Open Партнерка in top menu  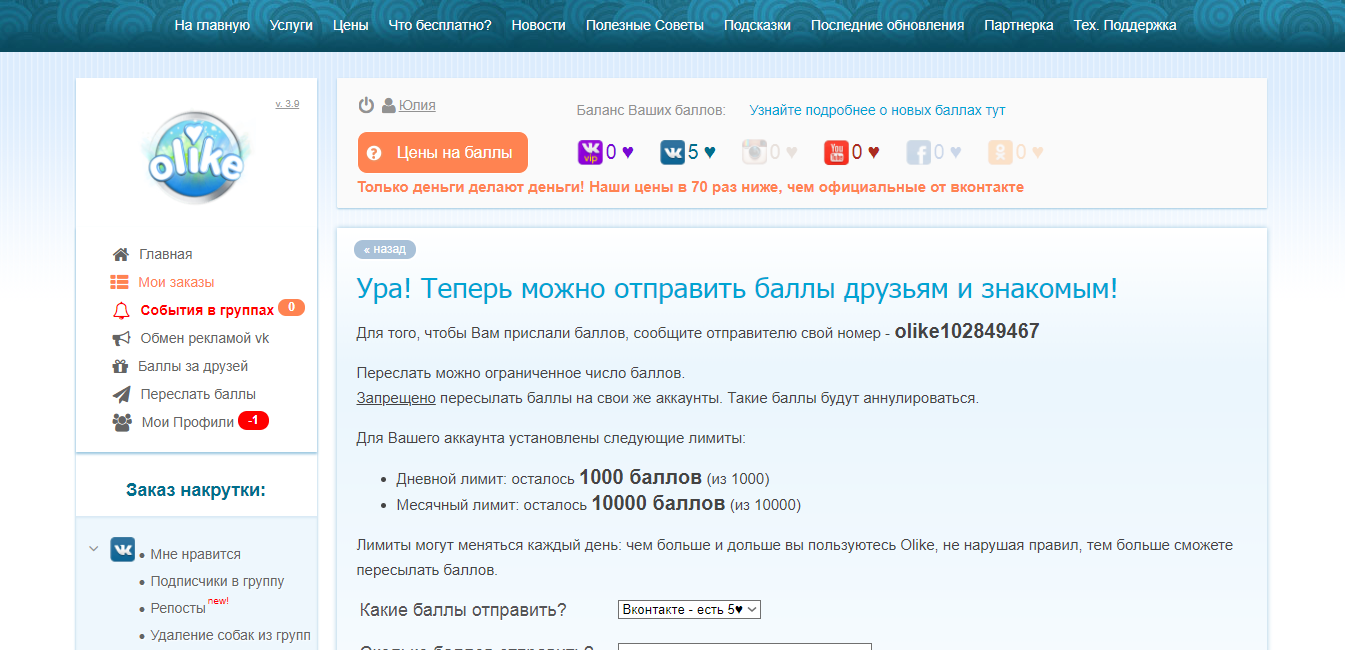tap(1019, 25)
